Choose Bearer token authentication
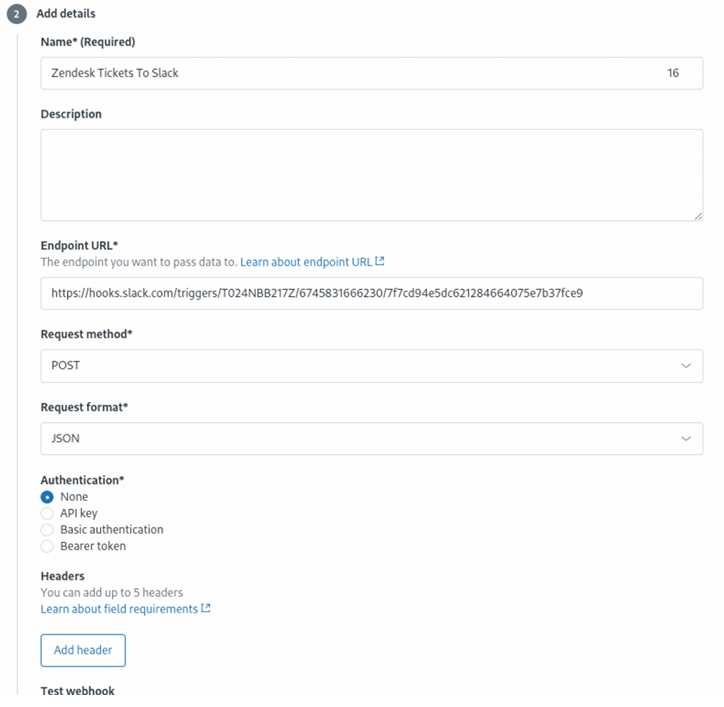 [47, 546]
